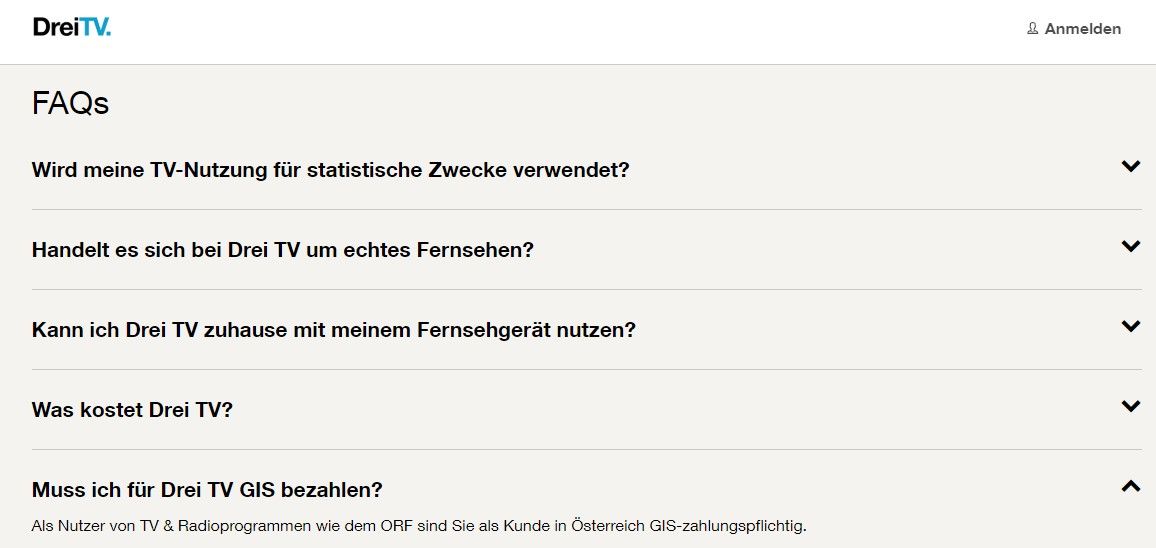
Task: Click the user profile icon beside Anmelden
Action: click(x=1033, y=29)
